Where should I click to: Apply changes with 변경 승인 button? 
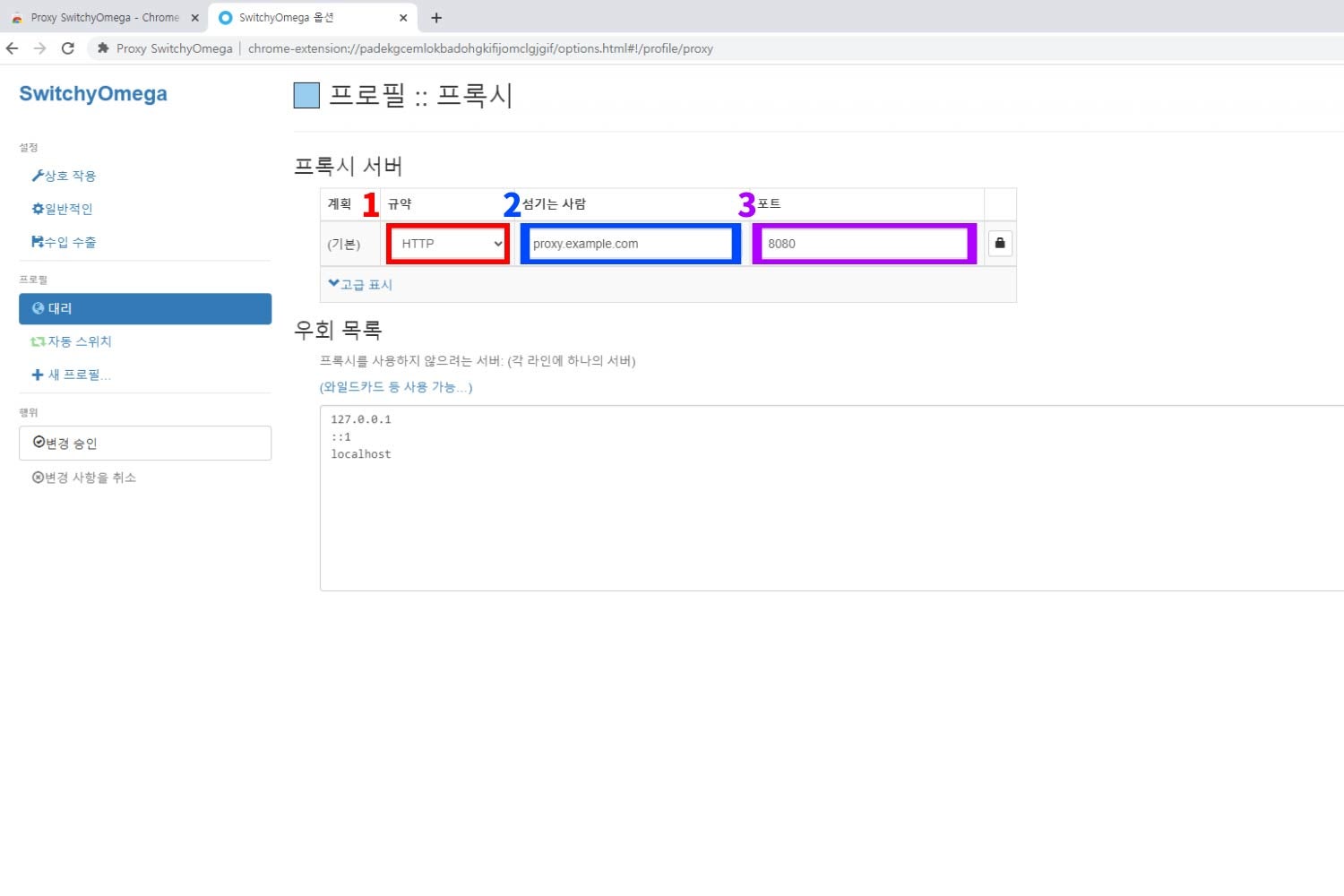(144, 443)
